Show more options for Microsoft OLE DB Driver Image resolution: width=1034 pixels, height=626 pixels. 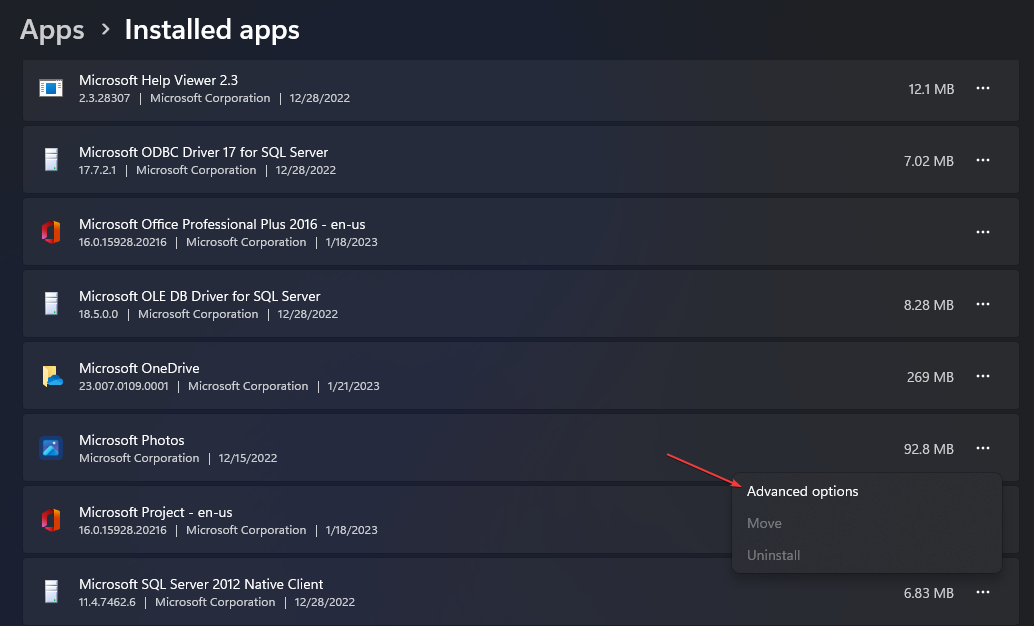[983, 304]
